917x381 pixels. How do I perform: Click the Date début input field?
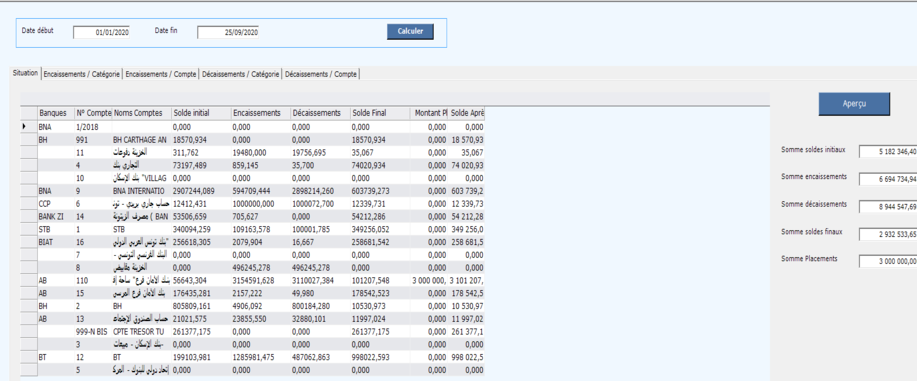pos(102,33)
